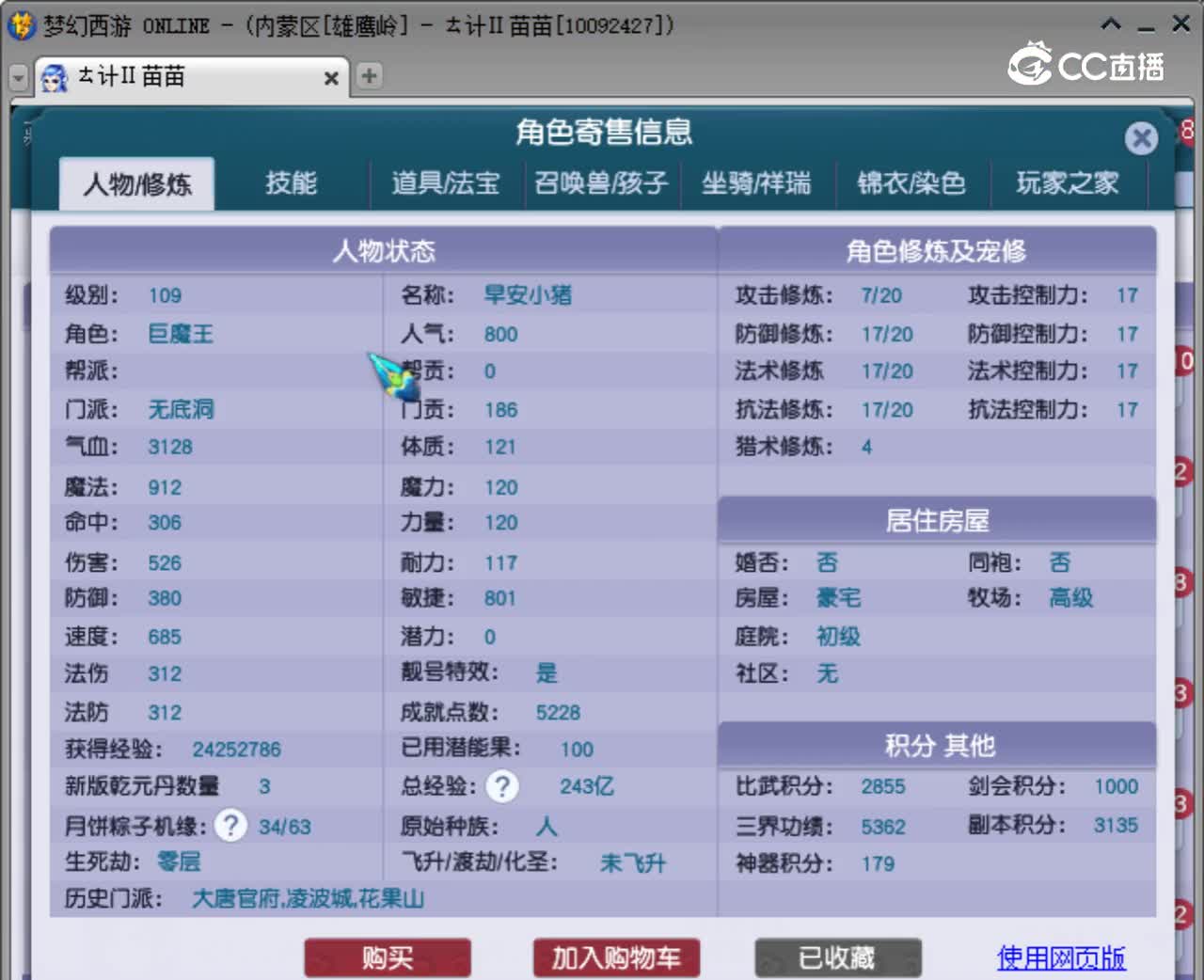The height and width of the screenshot is (980, 1204).
Task: Click the 房屋 value 豪宅
Action: pos(838,598)
